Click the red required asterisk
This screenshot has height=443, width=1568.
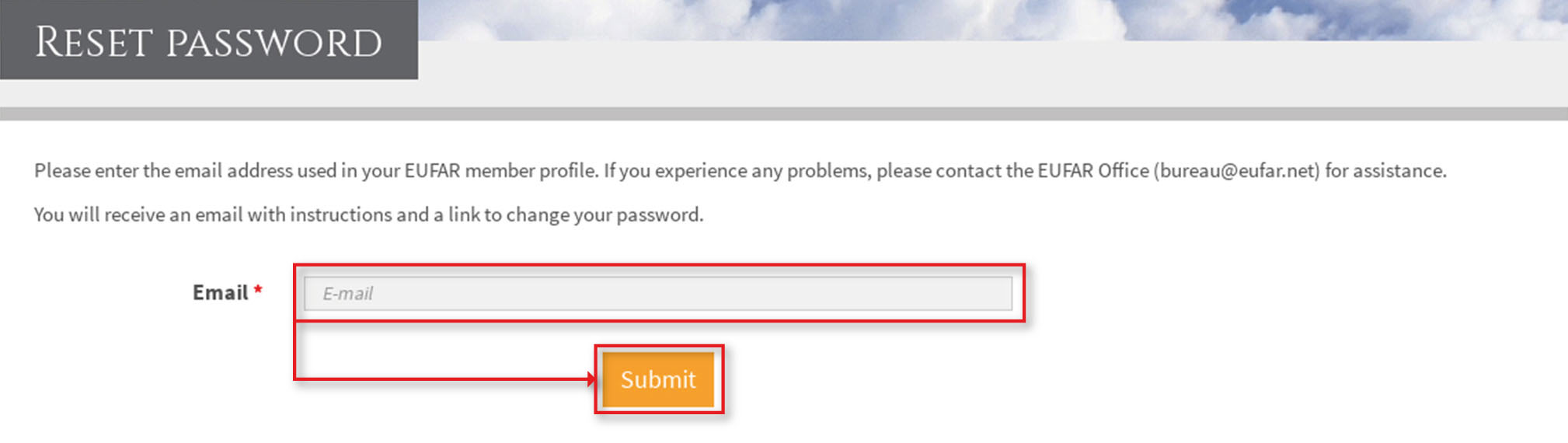pos(258,291)
